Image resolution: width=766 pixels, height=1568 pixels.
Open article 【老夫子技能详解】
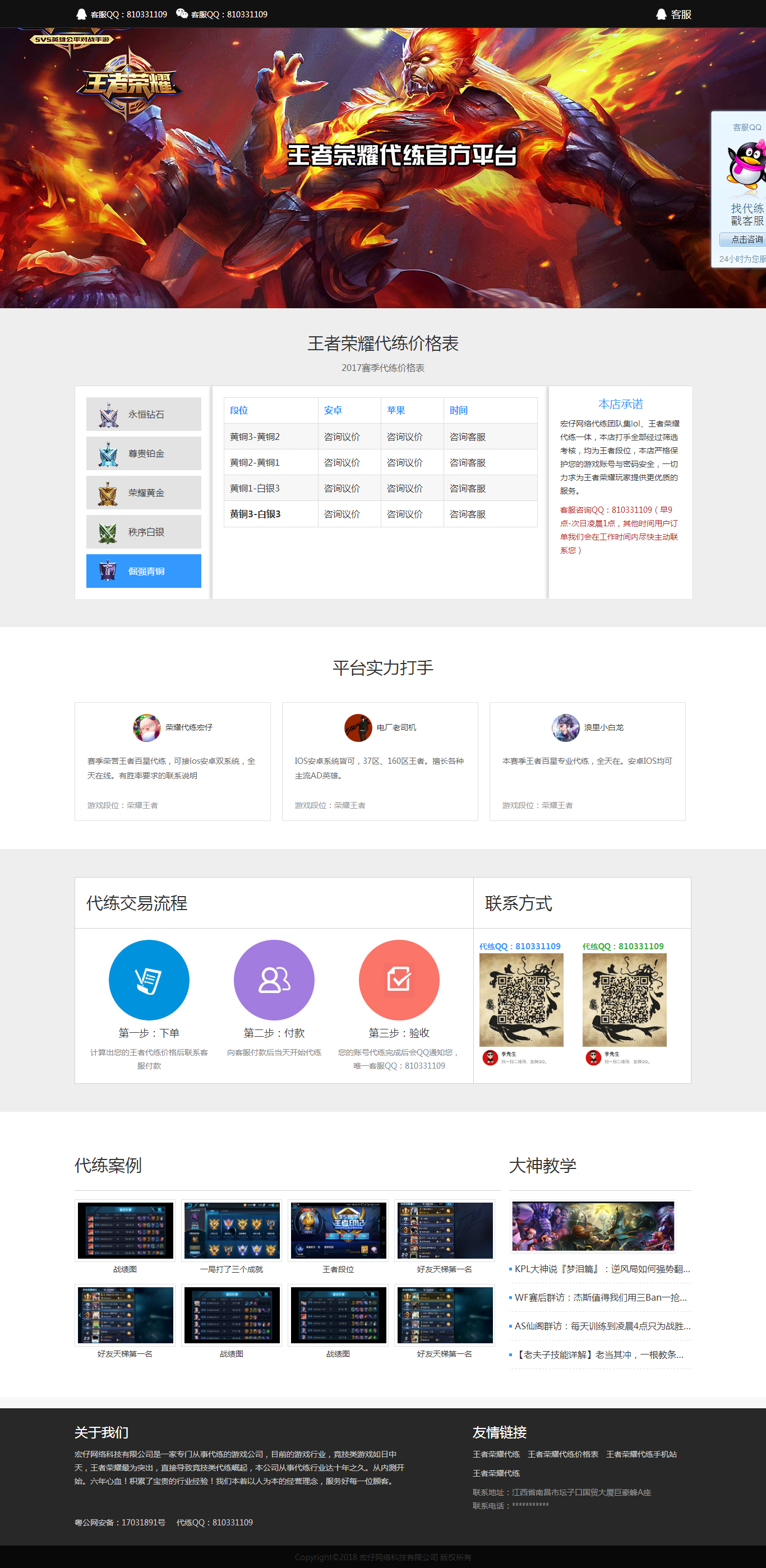[x=599, y=1355]
